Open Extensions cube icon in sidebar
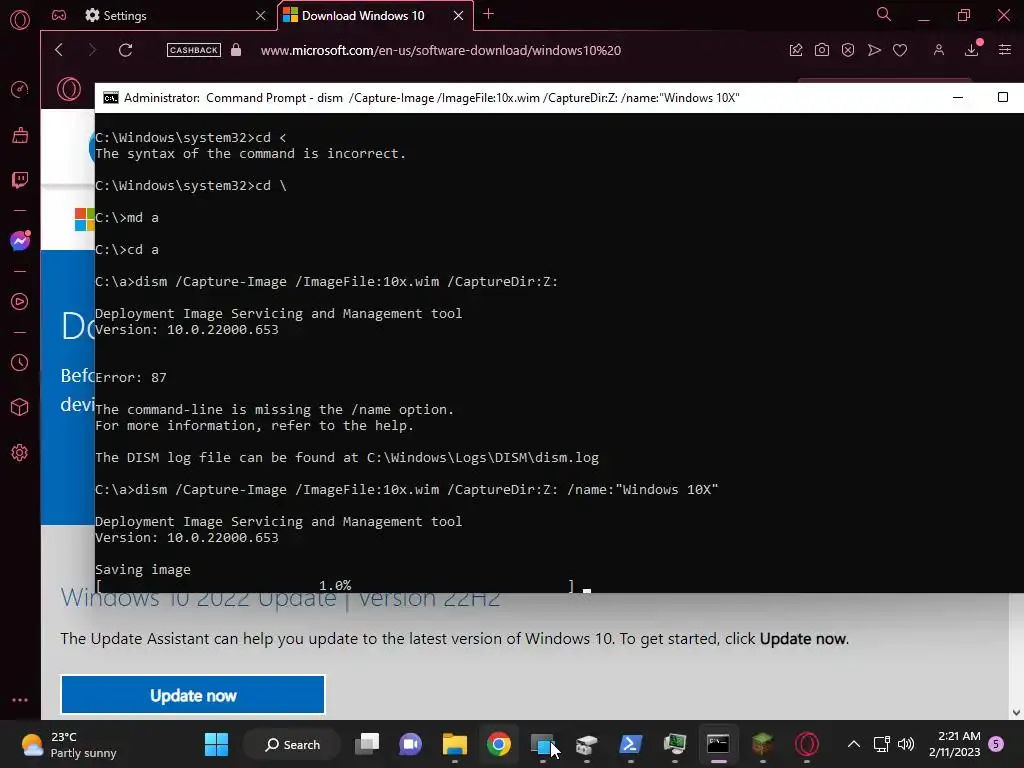The height and width of the screenshot is (768, 1024). point(20,408)
